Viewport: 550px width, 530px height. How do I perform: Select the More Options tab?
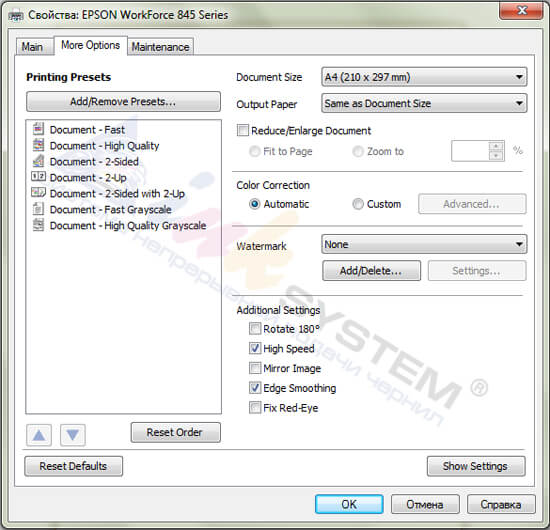pos(90,45)
